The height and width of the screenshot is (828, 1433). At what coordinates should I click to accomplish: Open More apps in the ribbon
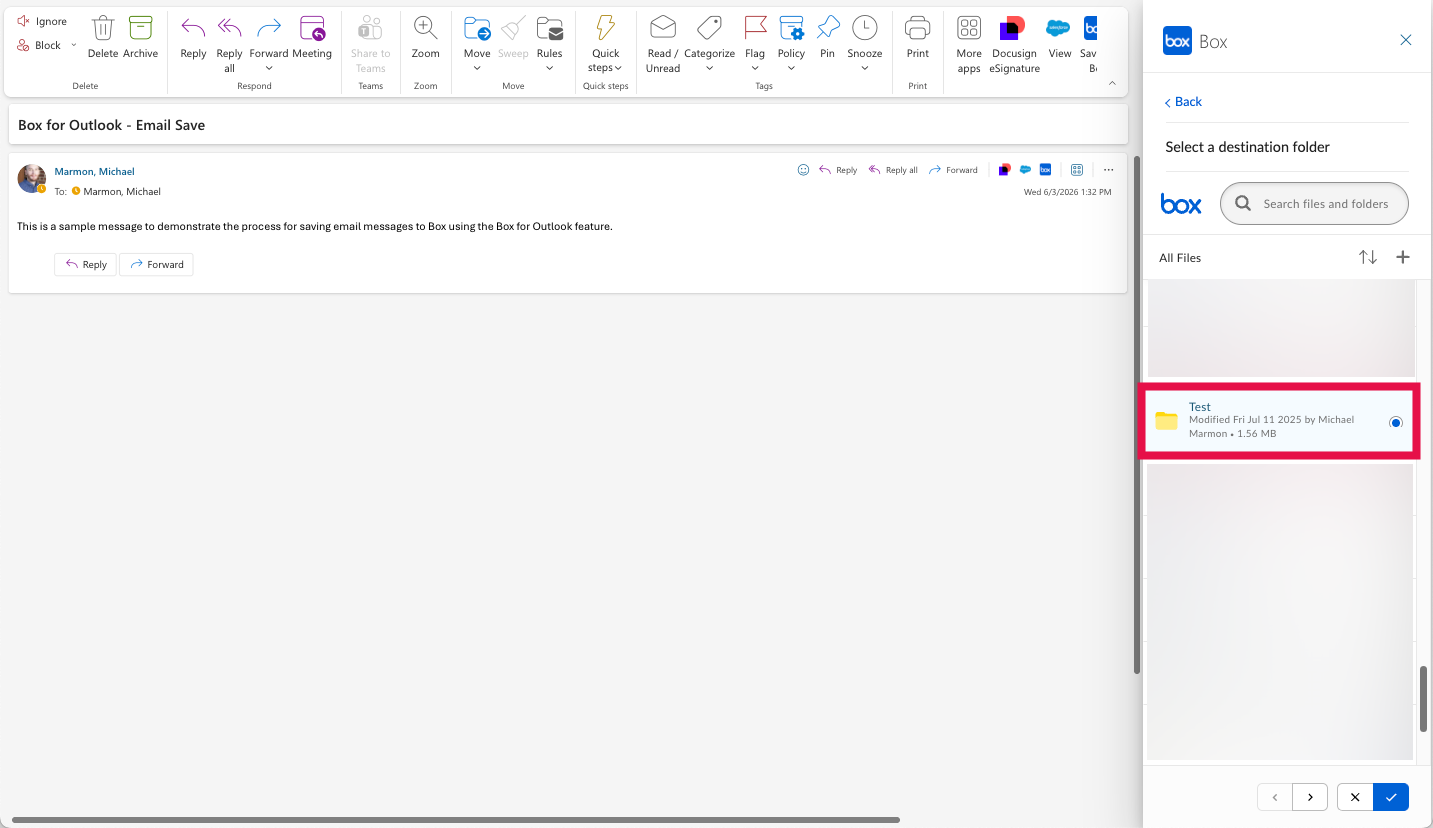pyautogui.click(x=968, y=44)
